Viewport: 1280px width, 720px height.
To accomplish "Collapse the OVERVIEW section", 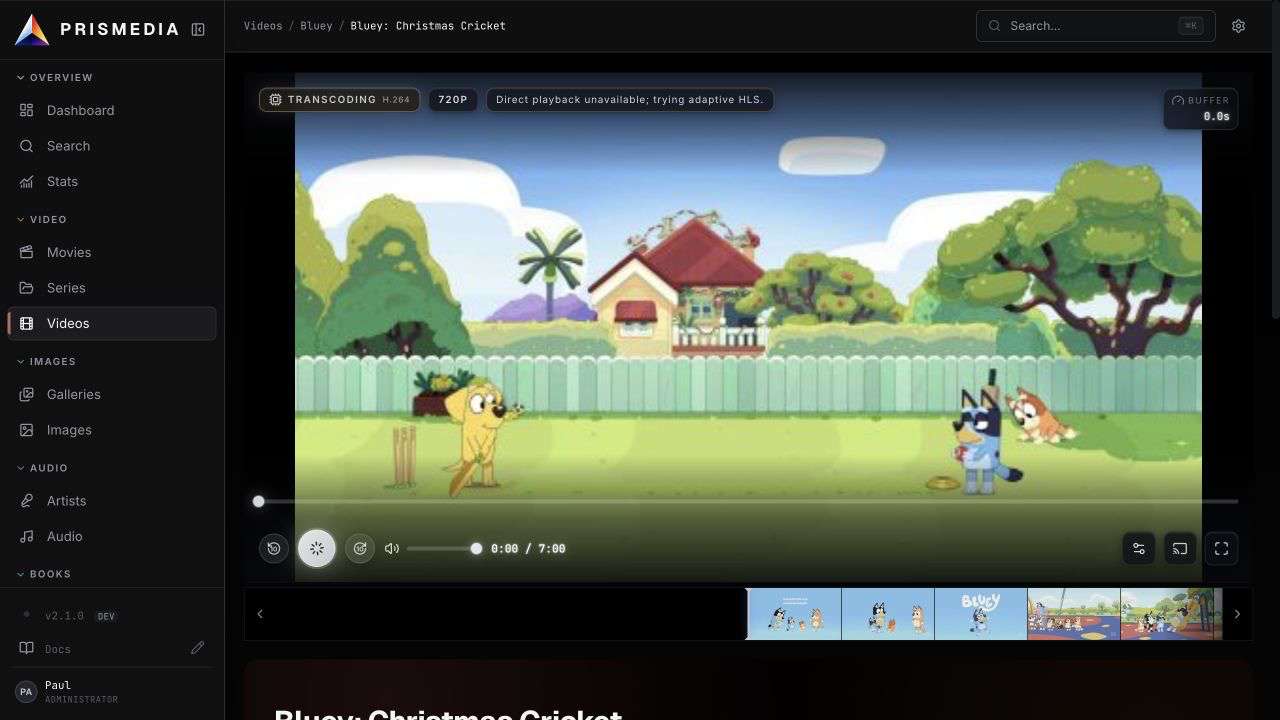I will [x=55, y=77].
